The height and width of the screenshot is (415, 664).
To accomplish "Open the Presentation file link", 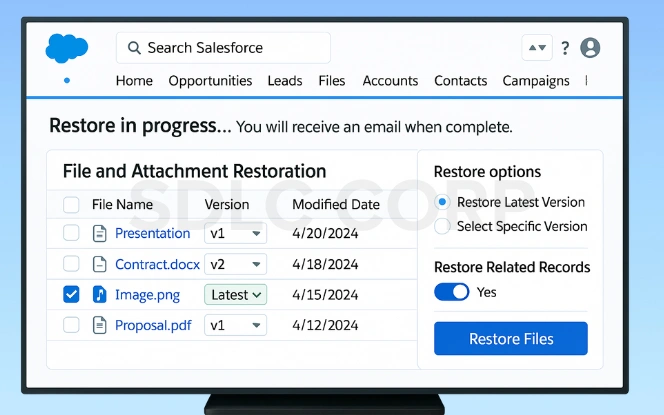I will click(x=152, y=233).
